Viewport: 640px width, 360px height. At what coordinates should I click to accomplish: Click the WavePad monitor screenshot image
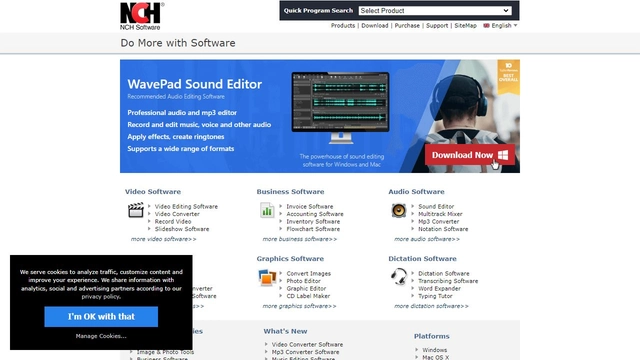coord(340,108)
